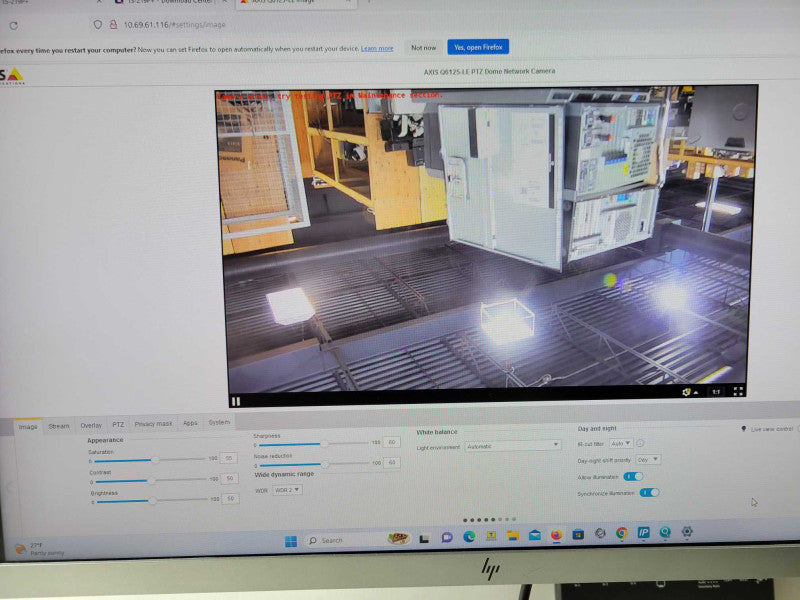Open the weather widget in taskbar
The width and height of the screenshot is (800, 600).
(39, 549)
